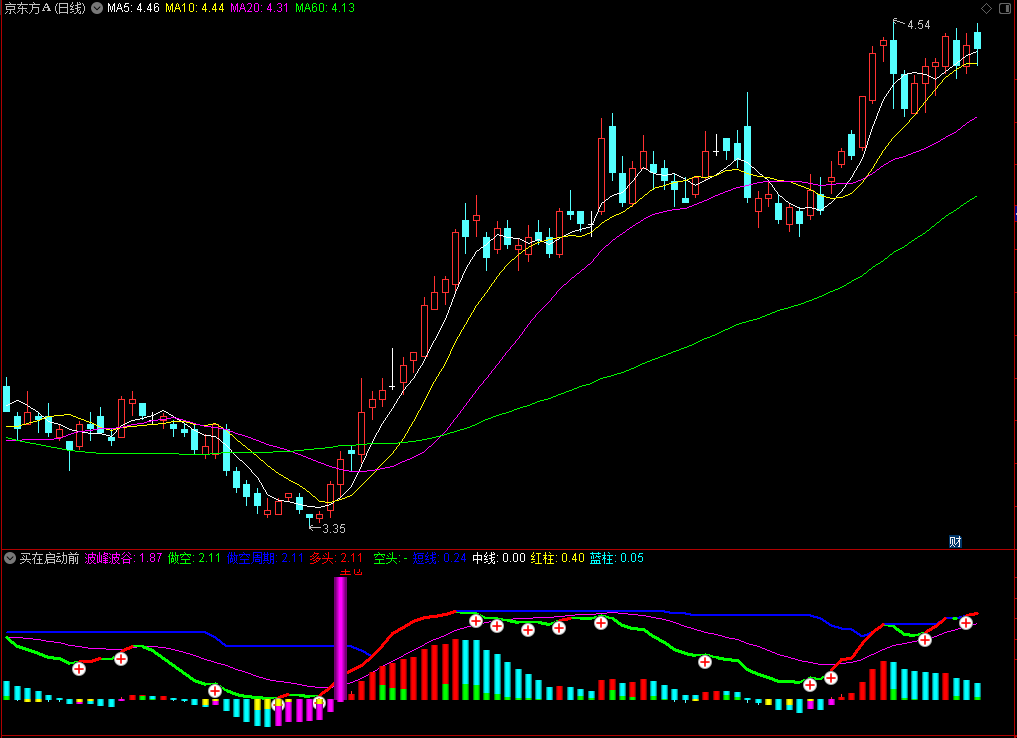Viewport: 1017px width, 738px height.
Task: Open the dropdown next to 京东方A (日线)
Action: 97,8
